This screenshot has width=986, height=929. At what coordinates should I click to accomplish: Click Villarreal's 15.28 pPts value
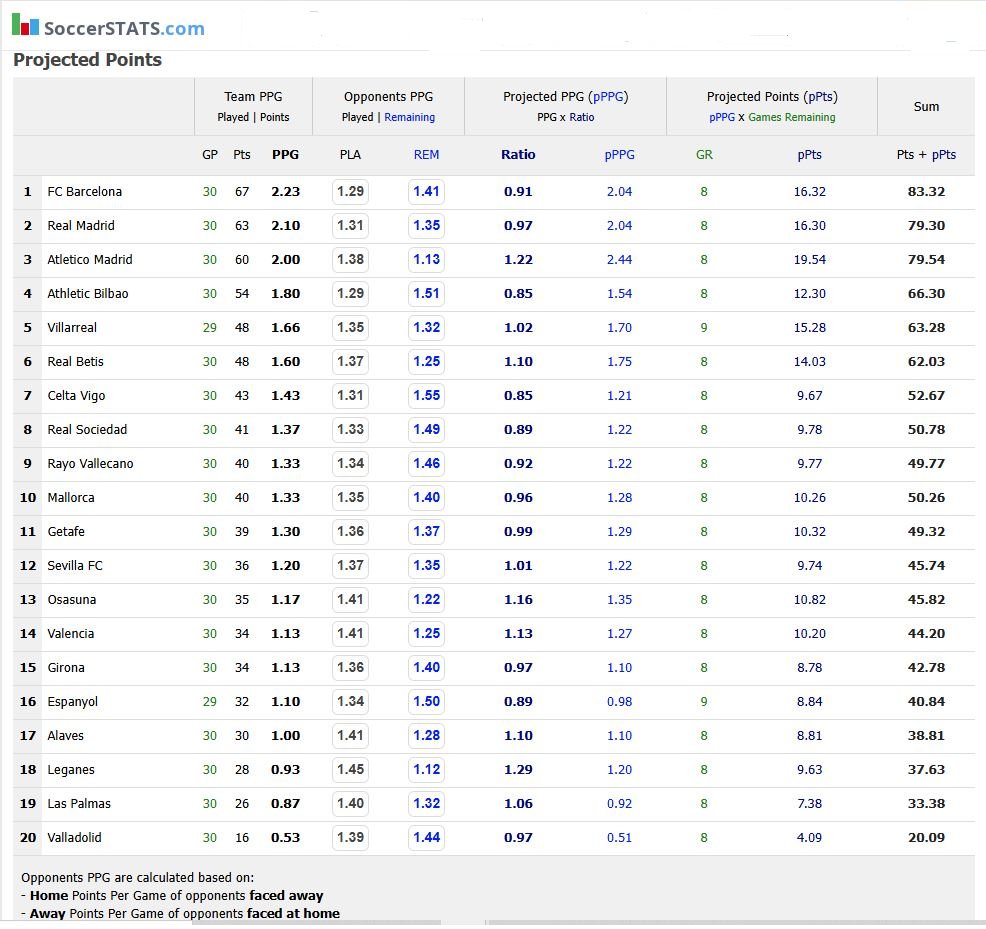pos(809,328)
